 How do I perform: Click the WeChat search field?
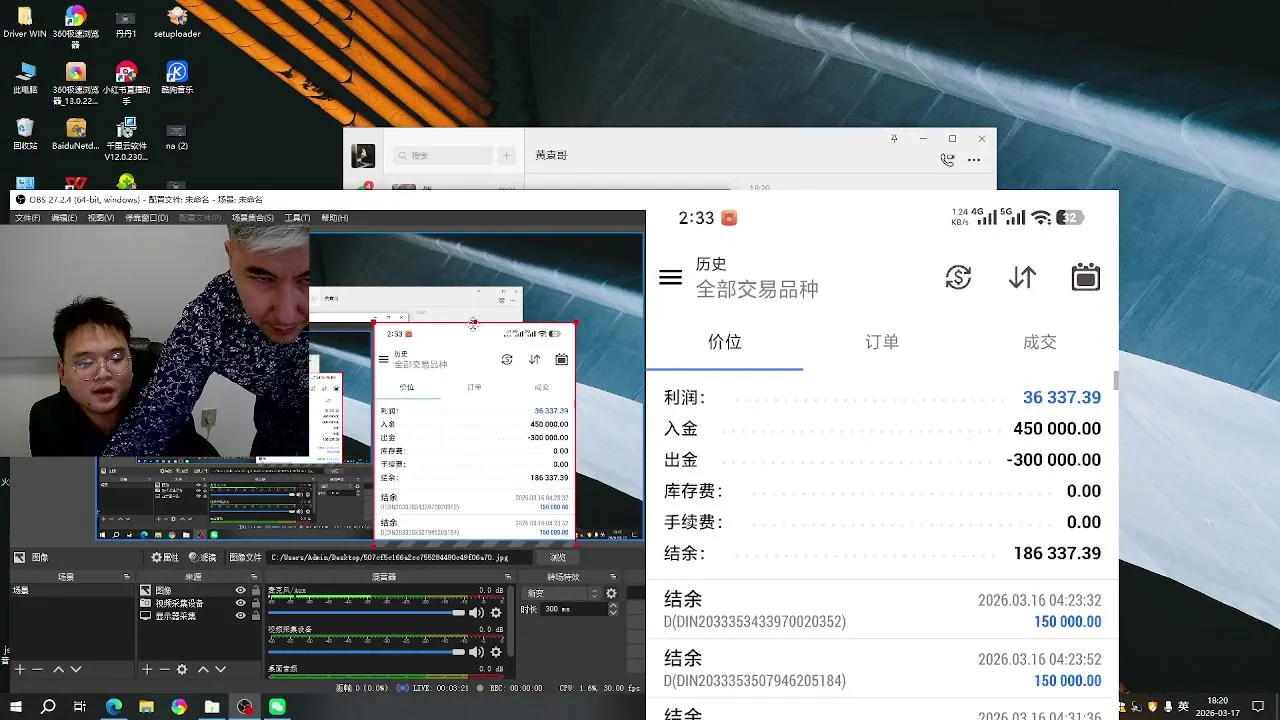pos(443,155)
